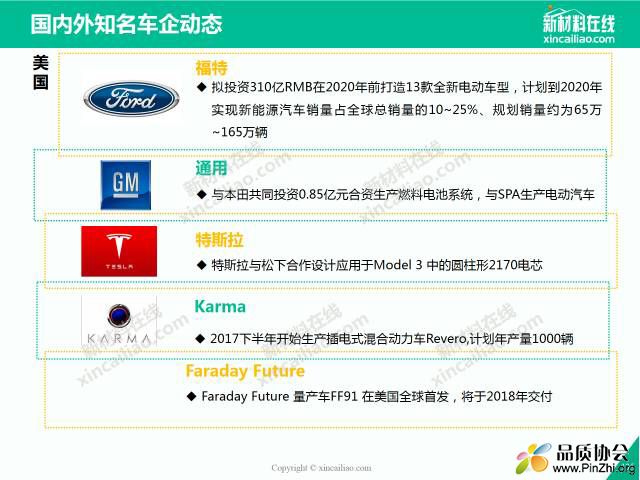Click the Ford oval logo
The height and width of the screenshot is (480, 640).
pos(131,99)
